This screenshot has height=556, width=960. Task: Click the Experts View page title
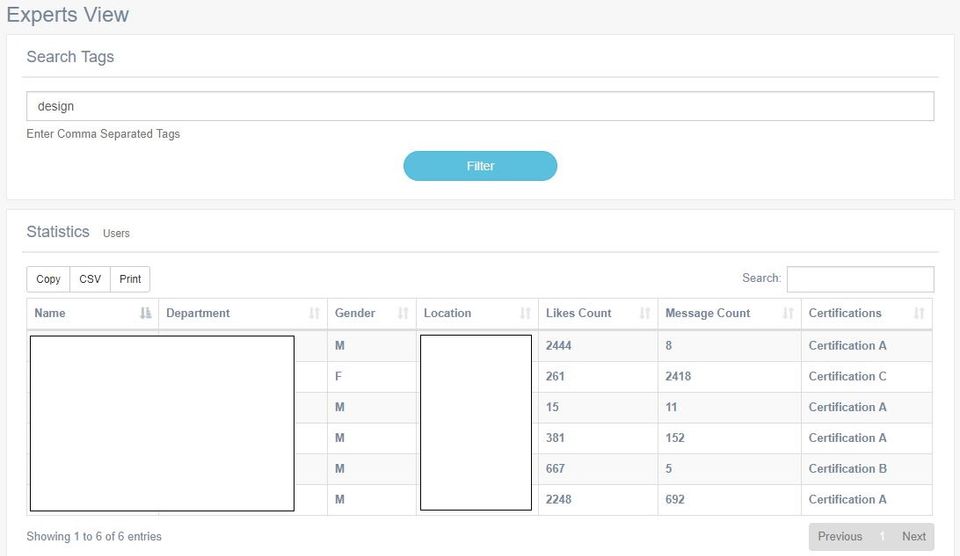click(67, 14)
